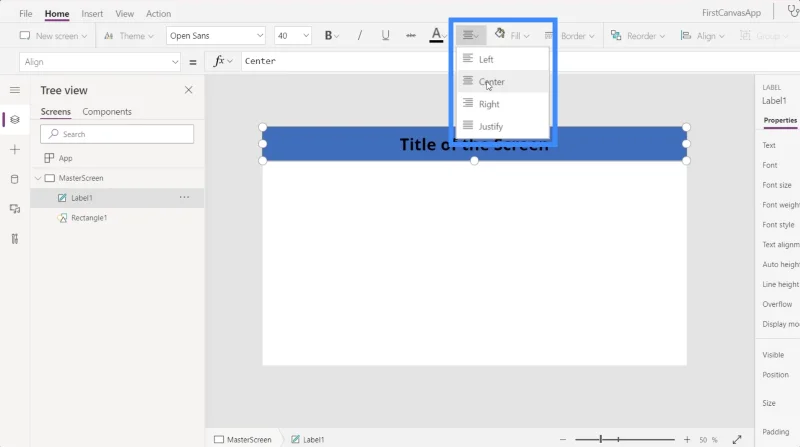
Task: Toggle the hamburger menu in left rail
Action: (15, 90)
